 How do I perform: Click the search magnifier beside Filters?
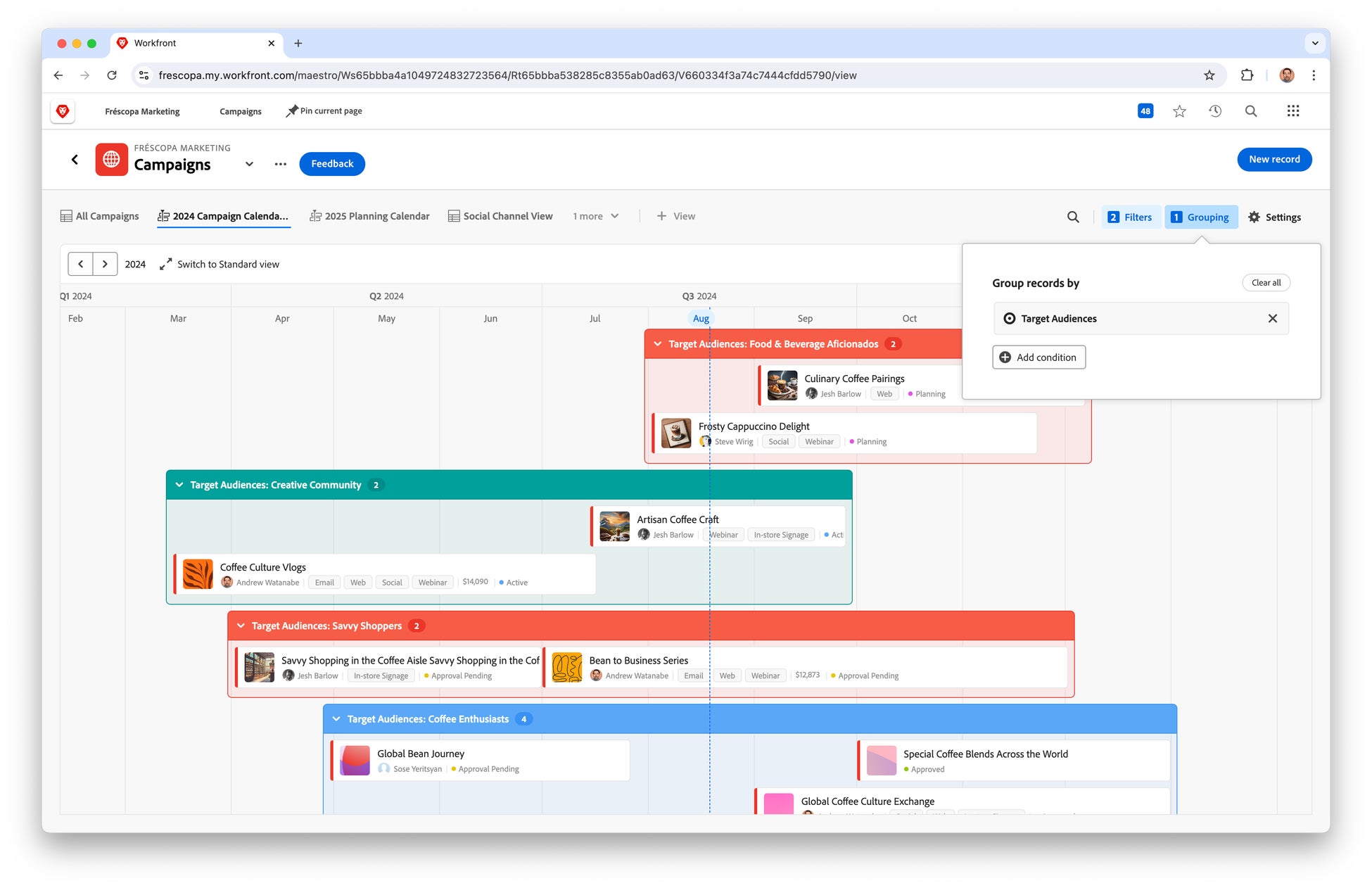(1072, 217)
